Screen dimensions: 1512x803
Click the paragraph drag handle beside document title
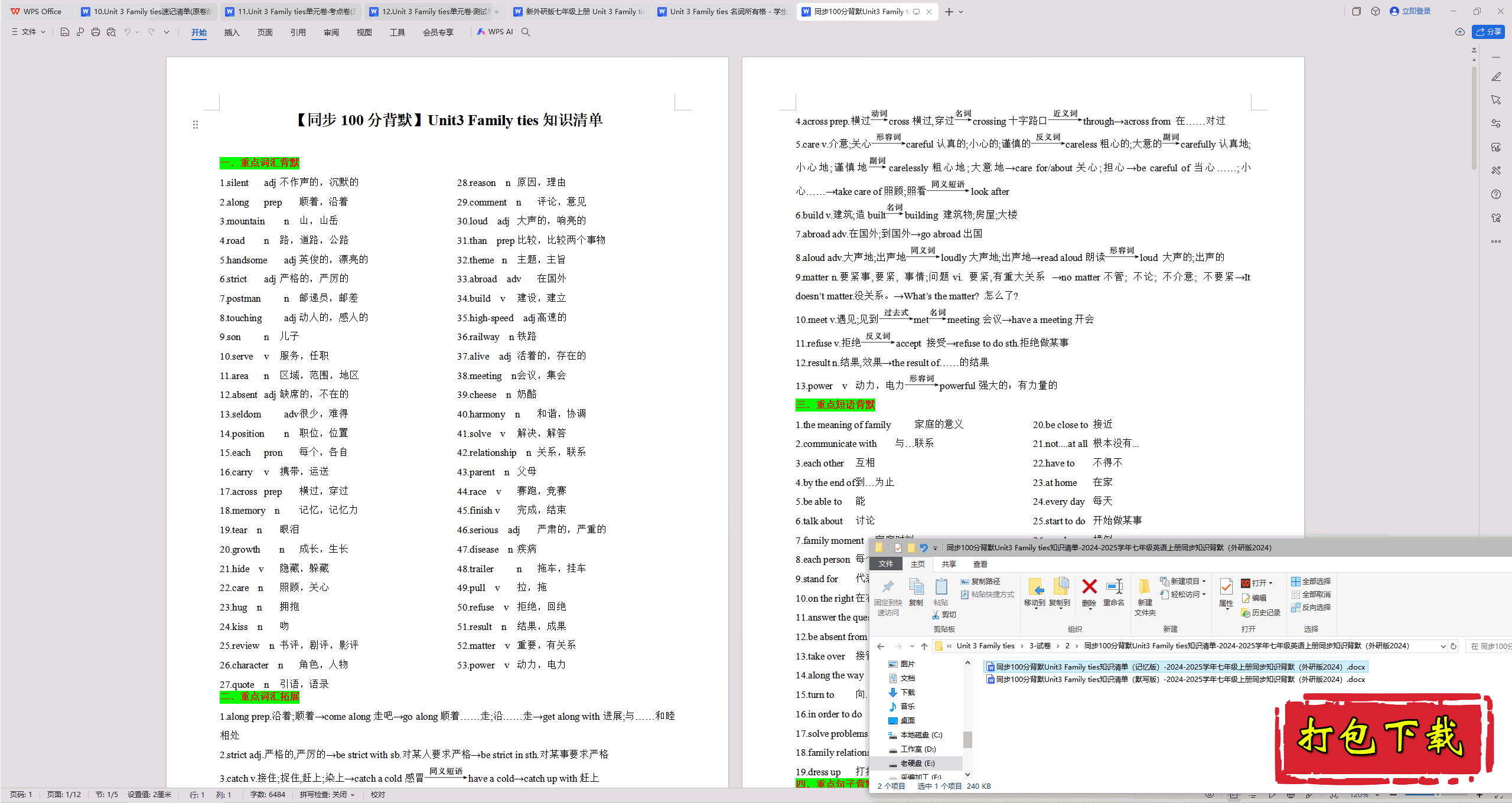[x=195, y=125]
